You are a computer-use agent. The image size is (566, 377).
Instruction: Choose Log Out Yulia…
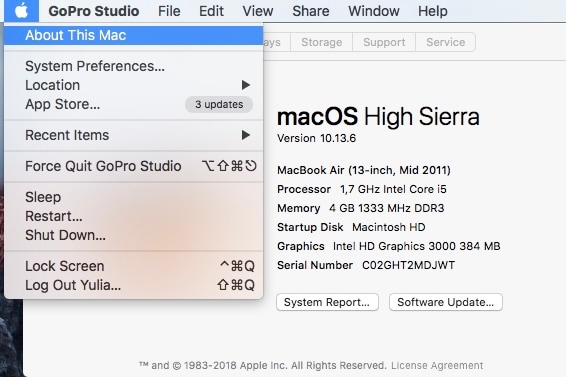coord(134,285)
